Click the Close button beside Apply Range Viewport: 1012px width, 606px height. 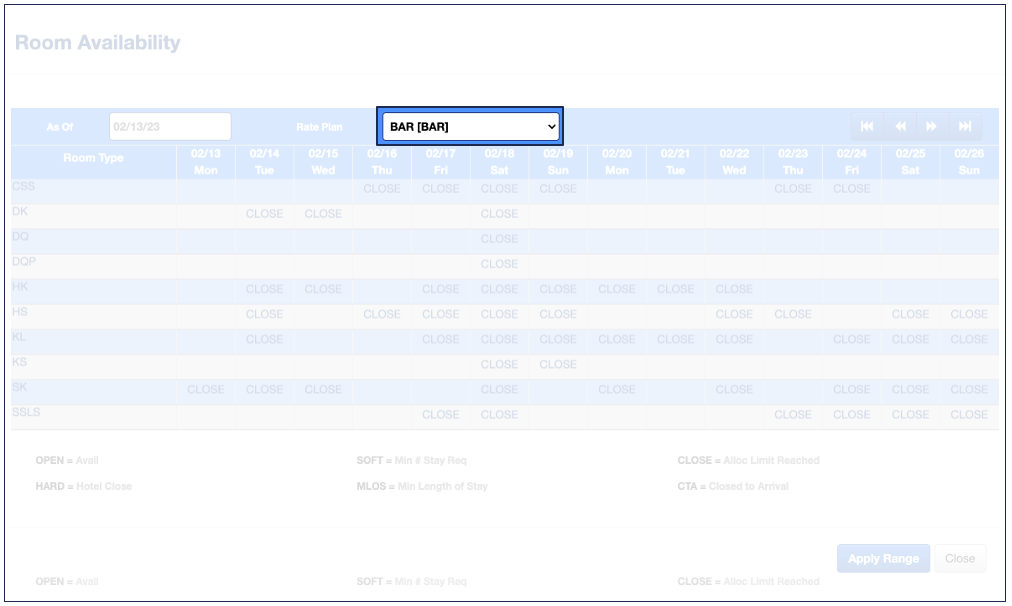[959, 558]
